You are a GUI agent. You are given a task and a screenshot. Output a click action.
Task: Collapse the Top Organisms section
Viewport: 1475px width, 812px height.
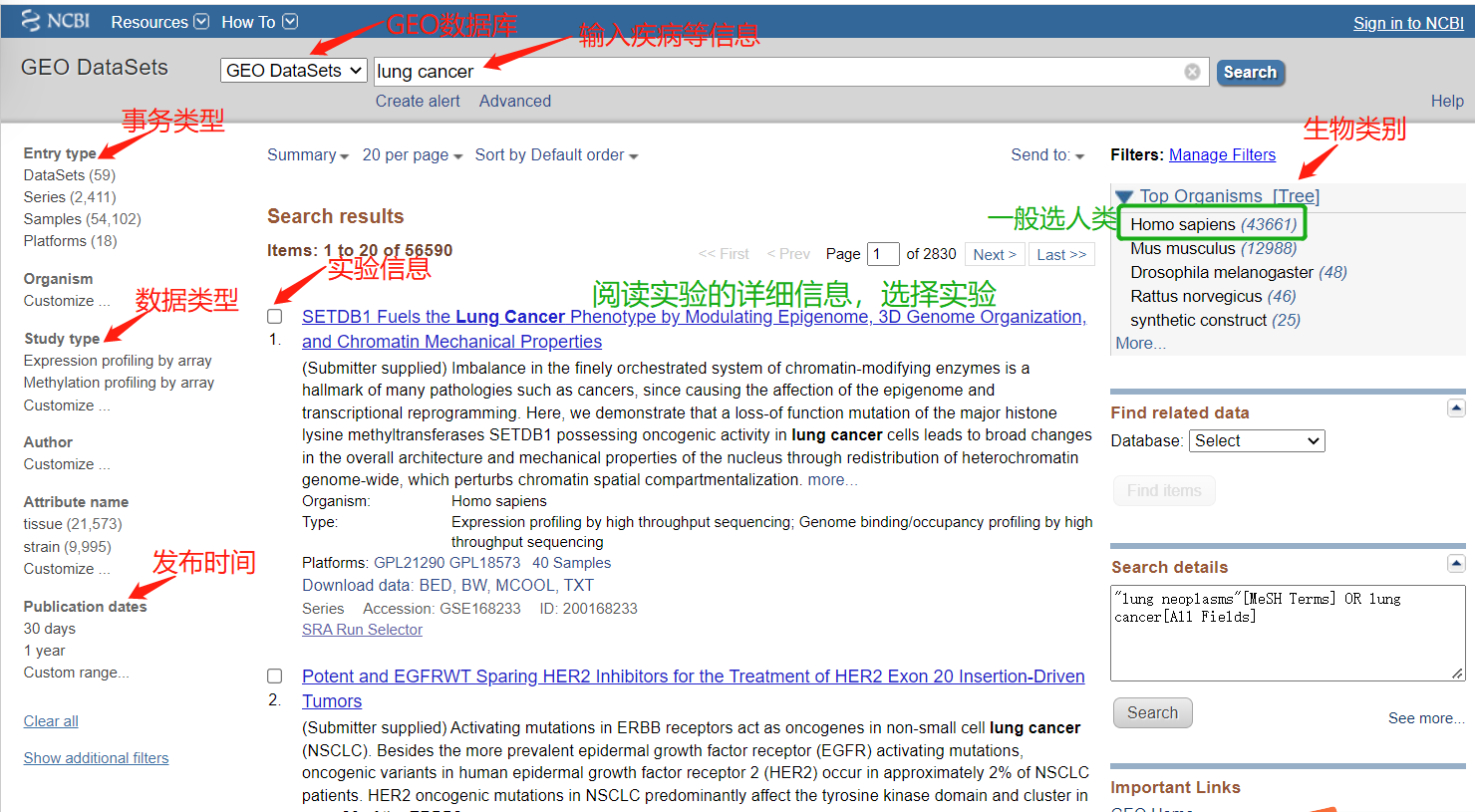(1124, 196)
